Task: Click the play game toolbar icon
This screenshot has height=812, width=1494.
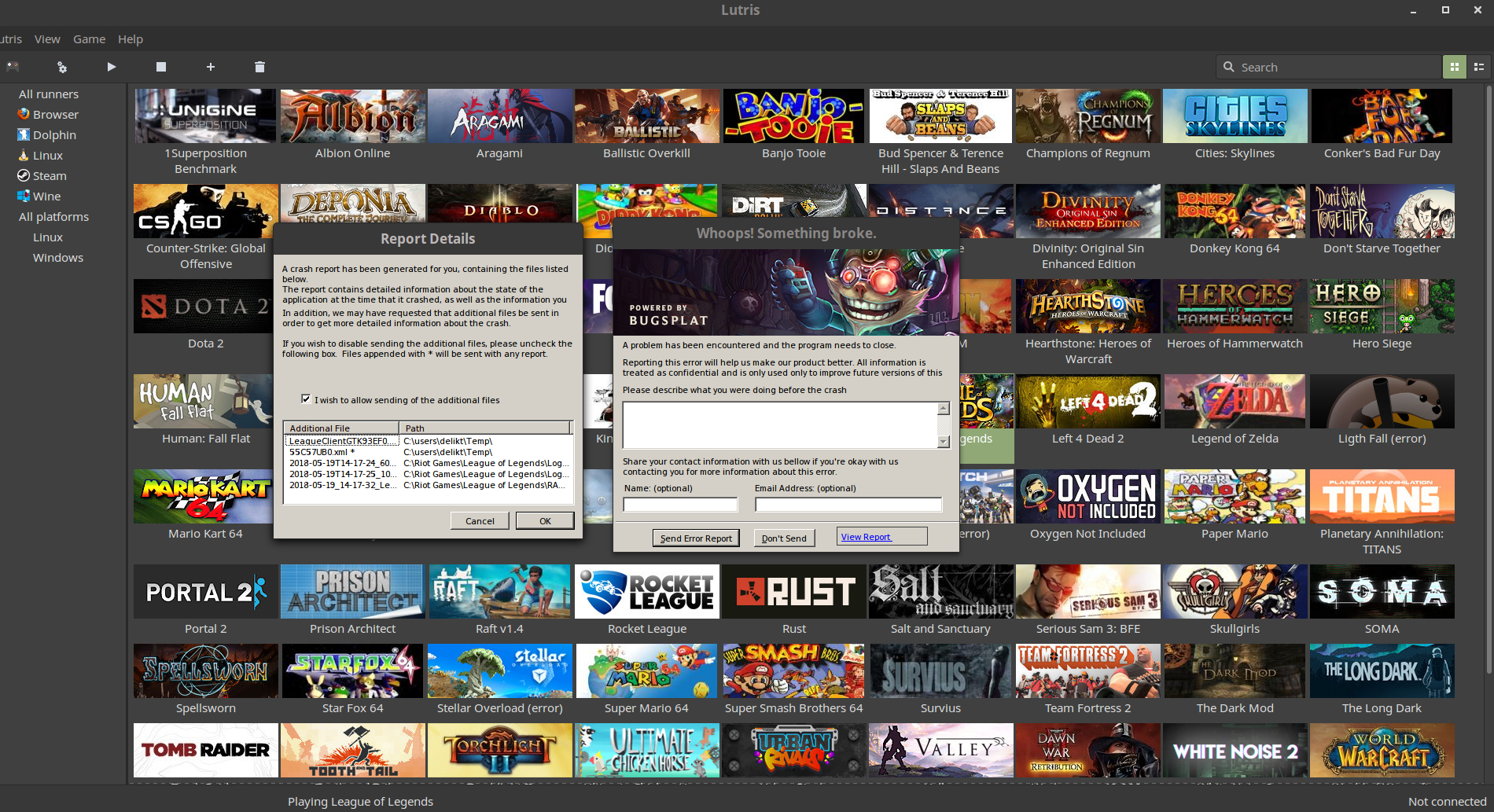Action: pyautogui.click(x=112, y=67)
